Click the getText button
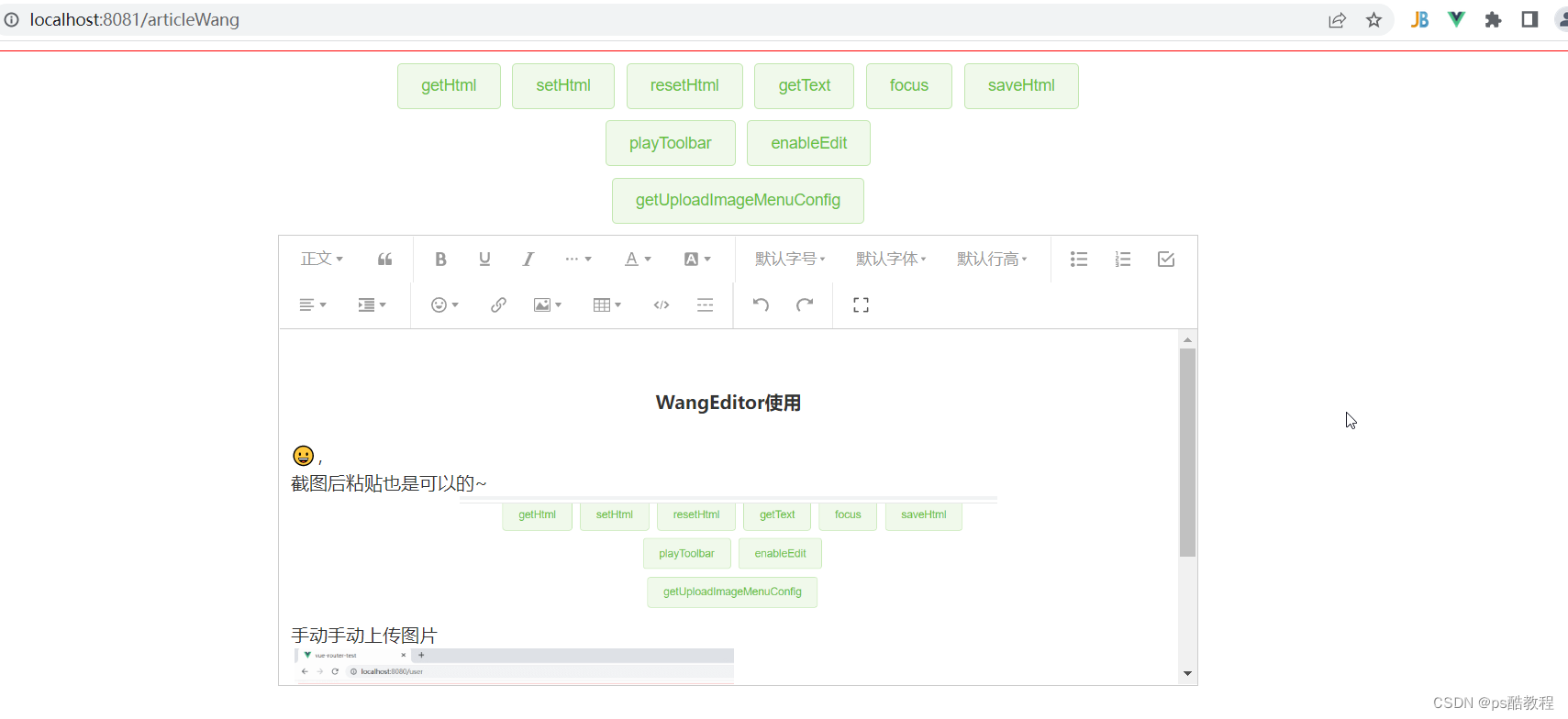 804,86
